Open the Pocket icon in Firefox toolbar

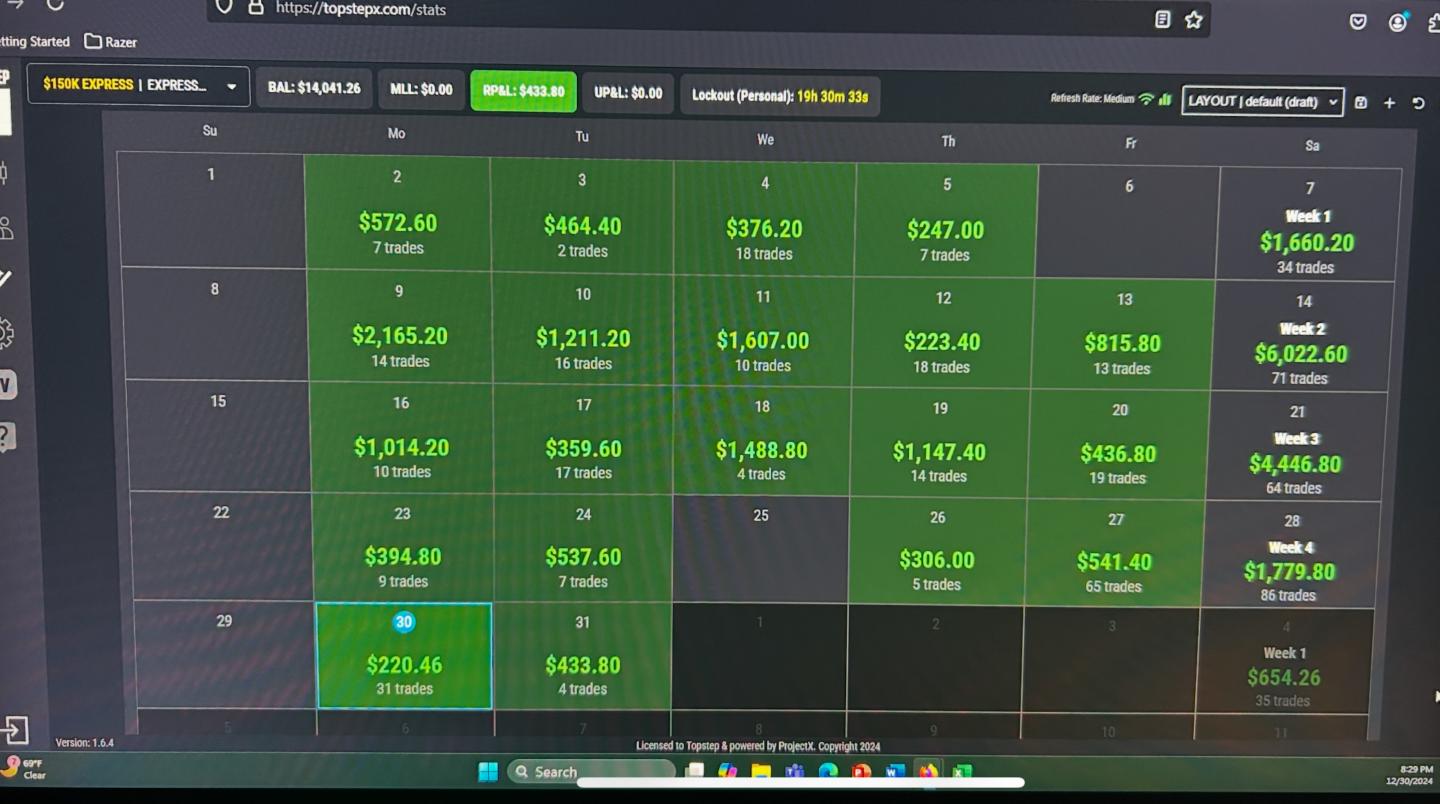1358,21
